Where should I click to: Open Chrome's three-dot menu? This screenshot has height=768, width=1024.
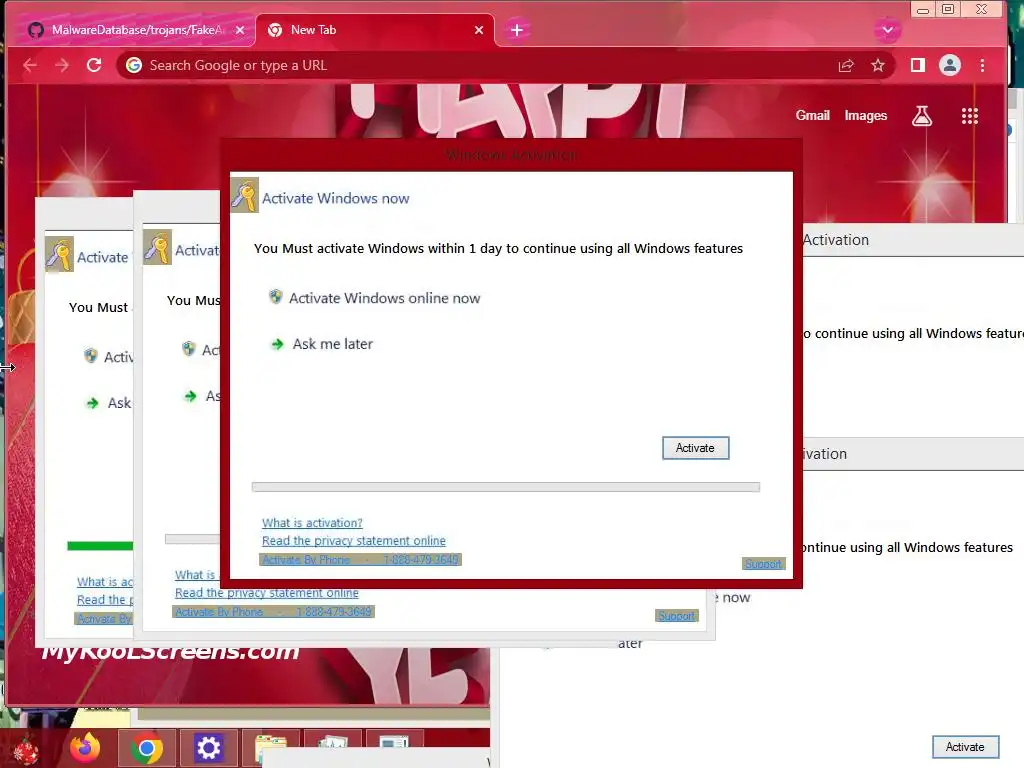982,65
